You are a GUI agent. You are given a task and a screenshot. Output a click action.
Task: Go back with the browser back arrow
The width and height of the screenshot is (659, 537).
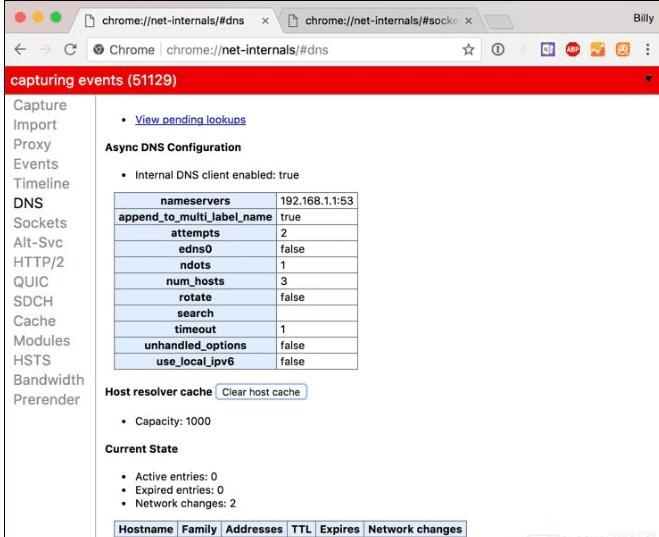(x=20, y=50)
